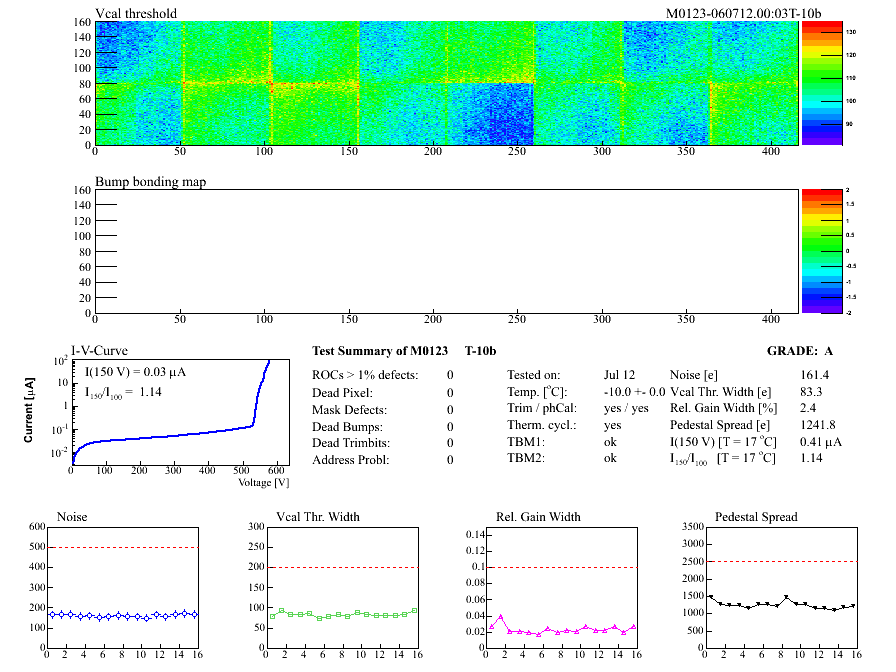Click the Vcal Thr. Width chart title

coord(318,517)
